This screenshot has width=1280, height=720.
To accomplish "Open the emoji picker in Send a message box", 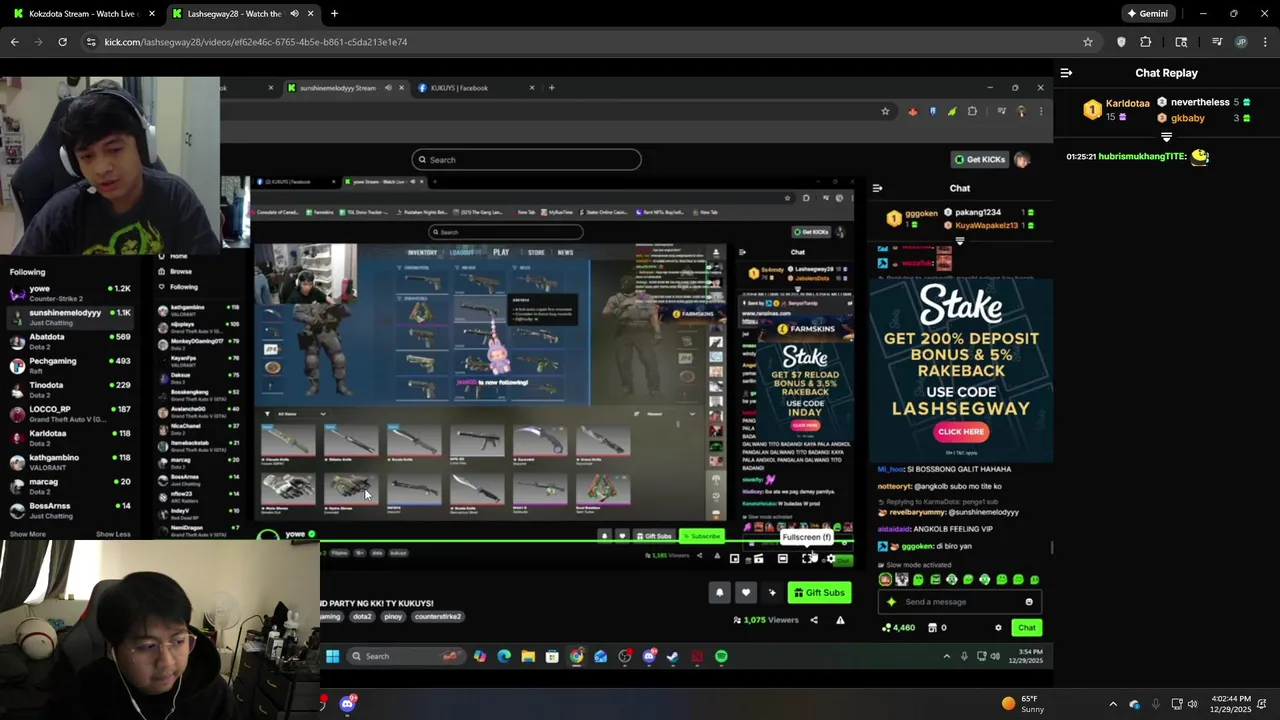I will point(1029,602).
